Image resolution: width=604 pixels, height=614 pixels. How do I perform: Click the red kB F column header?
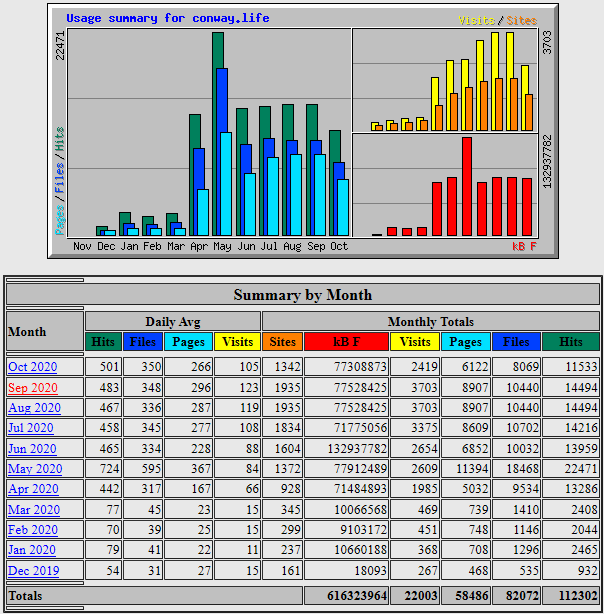coord(346,341)
